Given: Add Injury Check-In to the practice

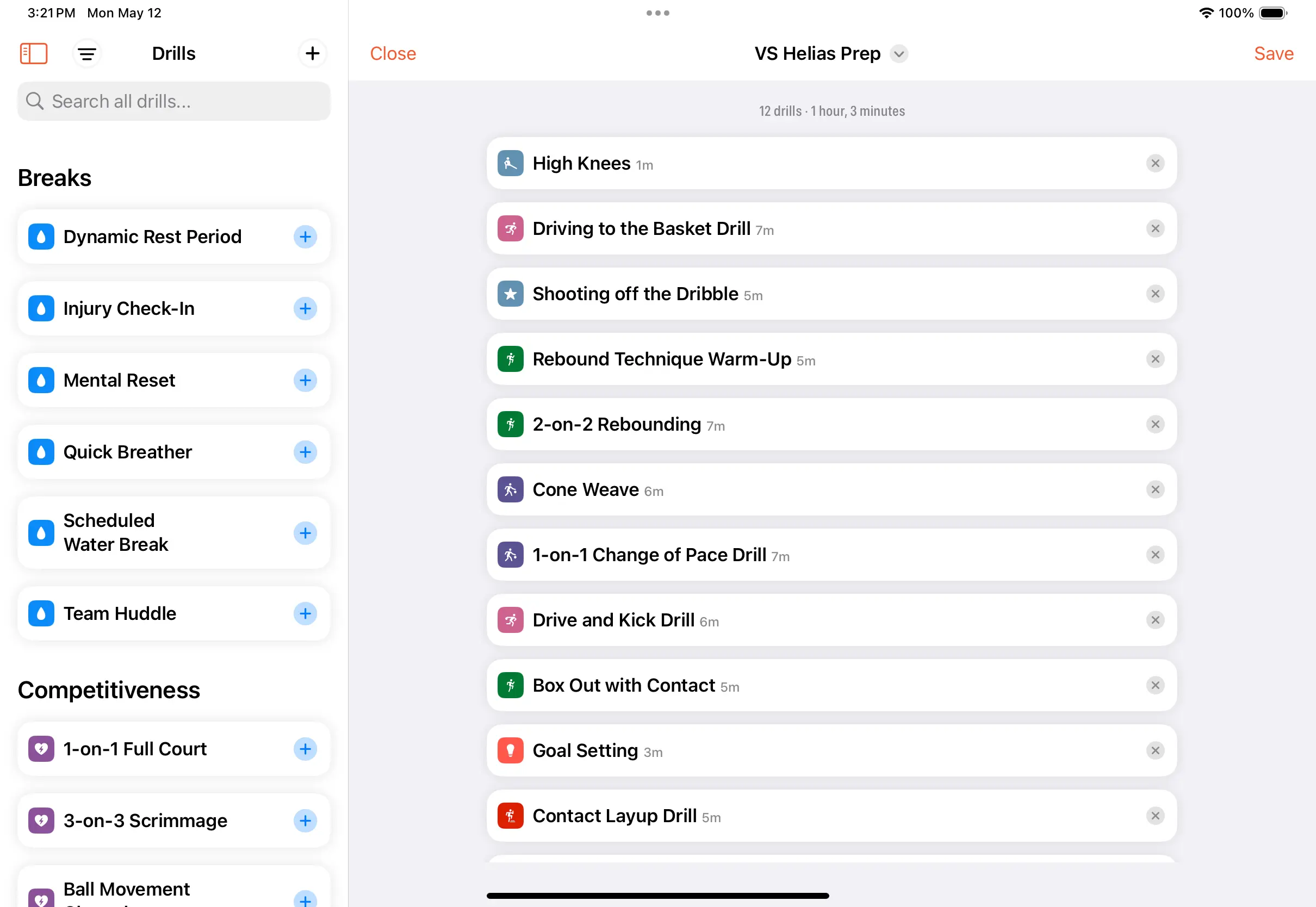Looking at the screenshot, I should [305, 308].
